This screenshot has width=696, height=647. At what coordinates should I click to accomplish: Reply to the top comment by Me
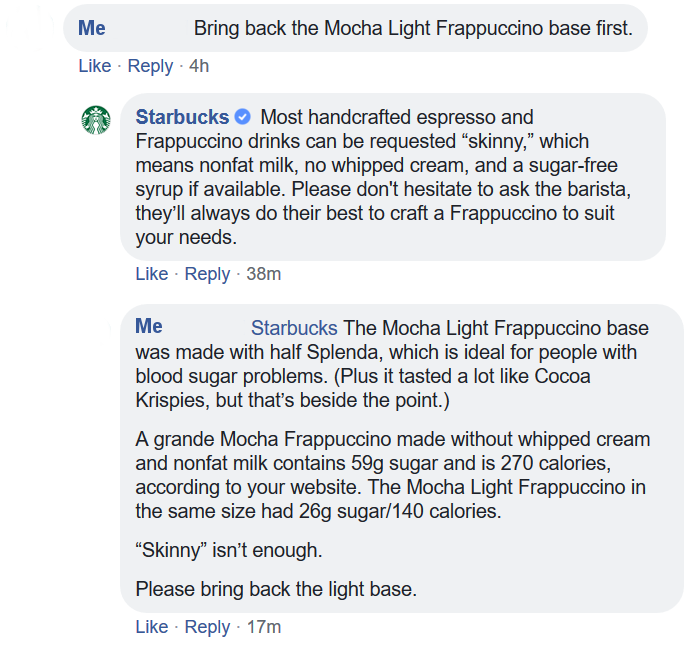pos(150,66)
